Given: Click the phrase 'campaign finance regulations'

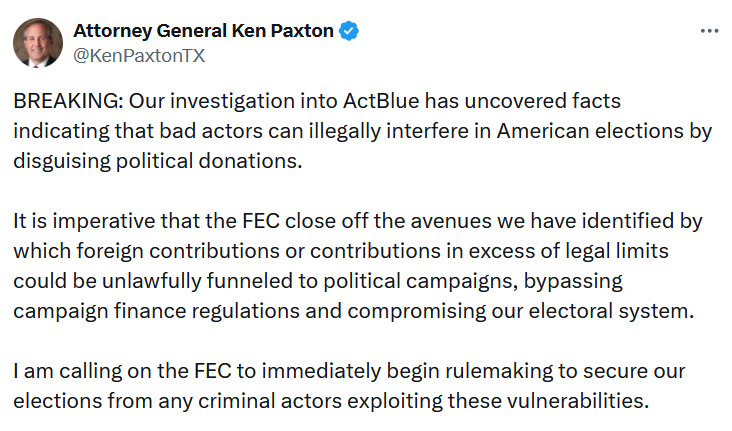Looking at the screenshot, I should pyautogui.click(x=156, y=311).
